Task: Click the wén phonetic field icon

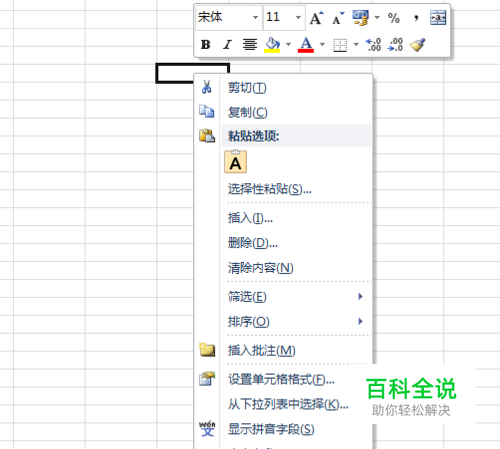Action: (x=207, y=429)
